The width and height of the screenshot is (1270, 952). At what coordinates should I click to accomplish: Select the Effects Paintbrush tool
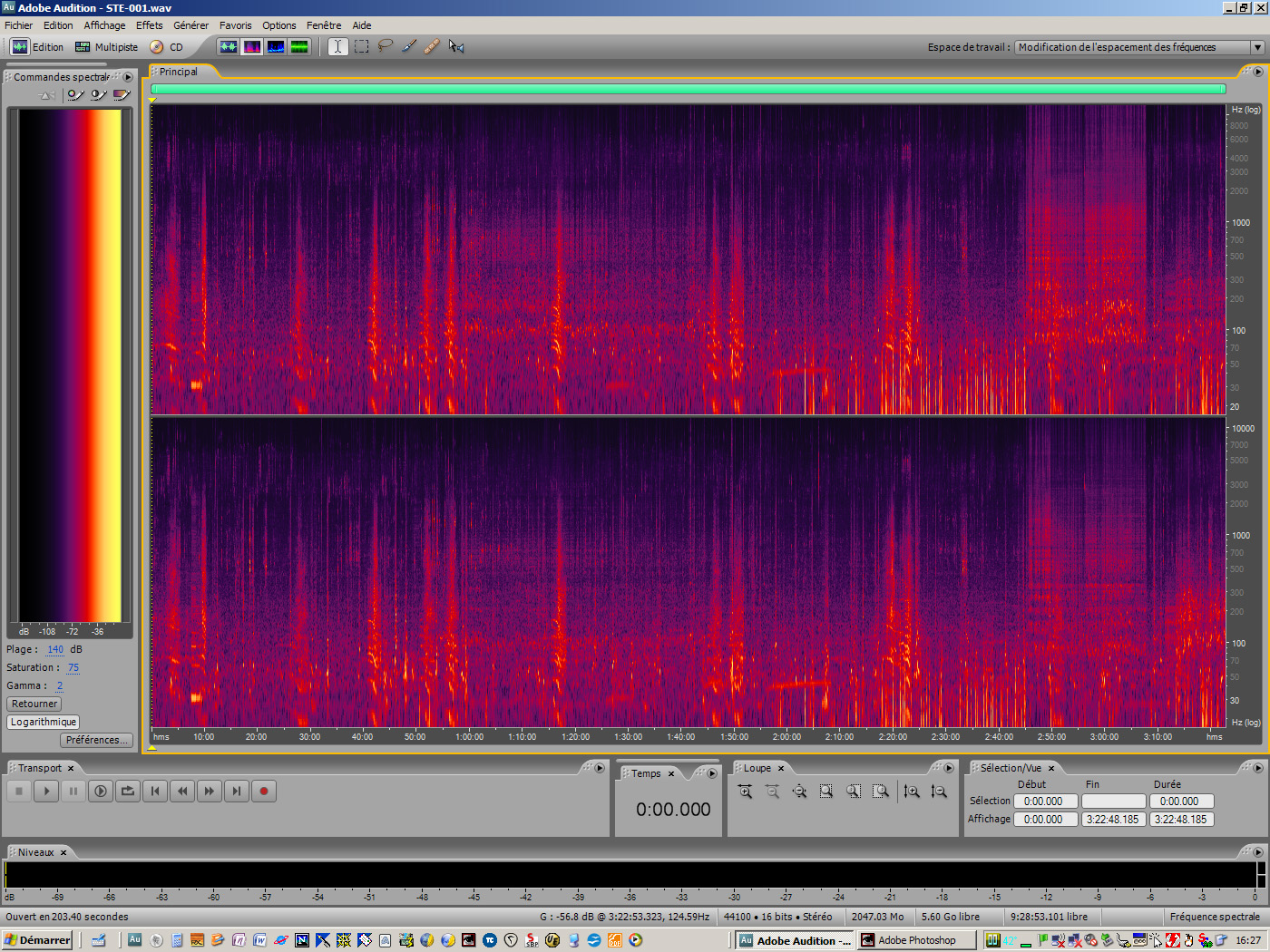(409, 46)
